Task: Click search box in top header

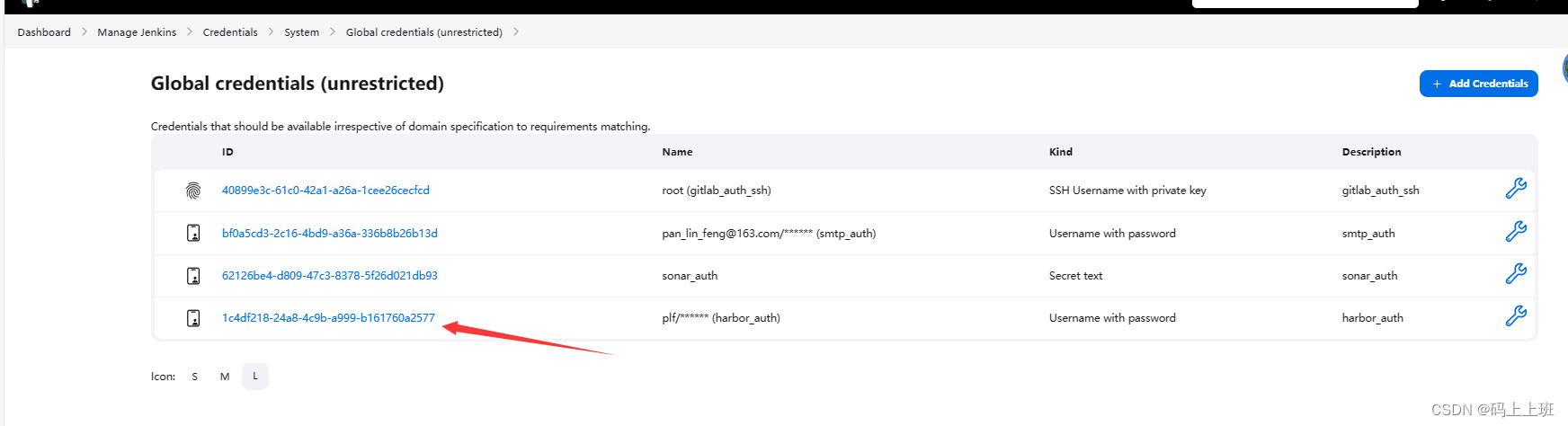Action: (1305, 4)
